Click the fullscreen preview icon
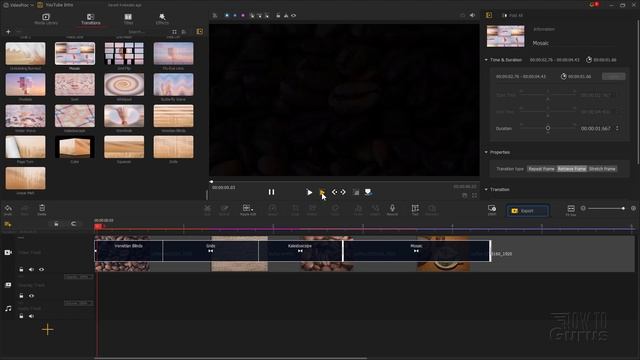Viewport: 640px width, 360px height. [x=474, y=196]
